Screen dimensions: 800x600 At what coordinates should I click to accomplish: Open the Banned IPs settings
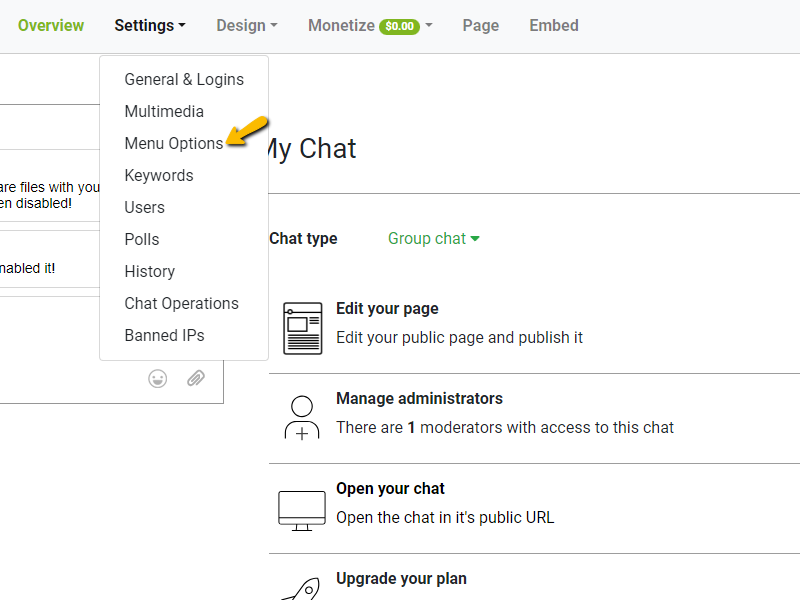pos(164,335)
